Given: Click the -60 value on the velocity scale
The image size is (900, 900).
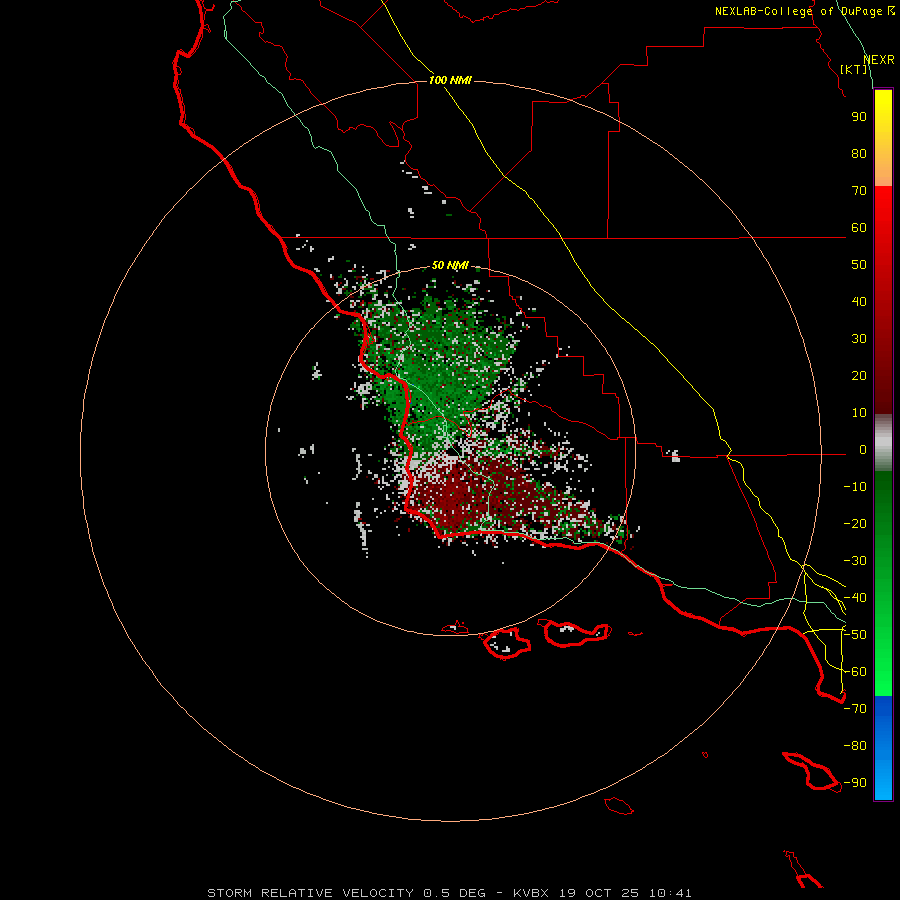Looking at the screenshot, I should pyautogui.click(x=855, y=672).
